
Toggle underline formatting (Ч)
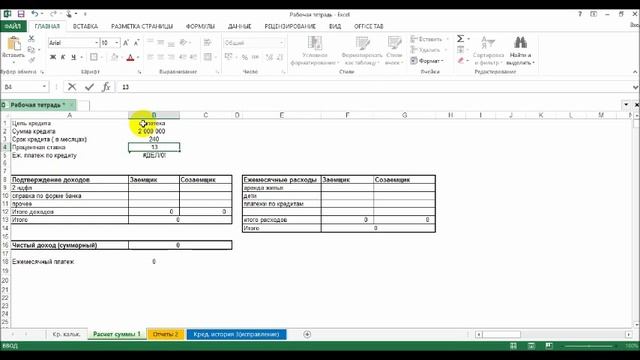[x=73, y=57]
